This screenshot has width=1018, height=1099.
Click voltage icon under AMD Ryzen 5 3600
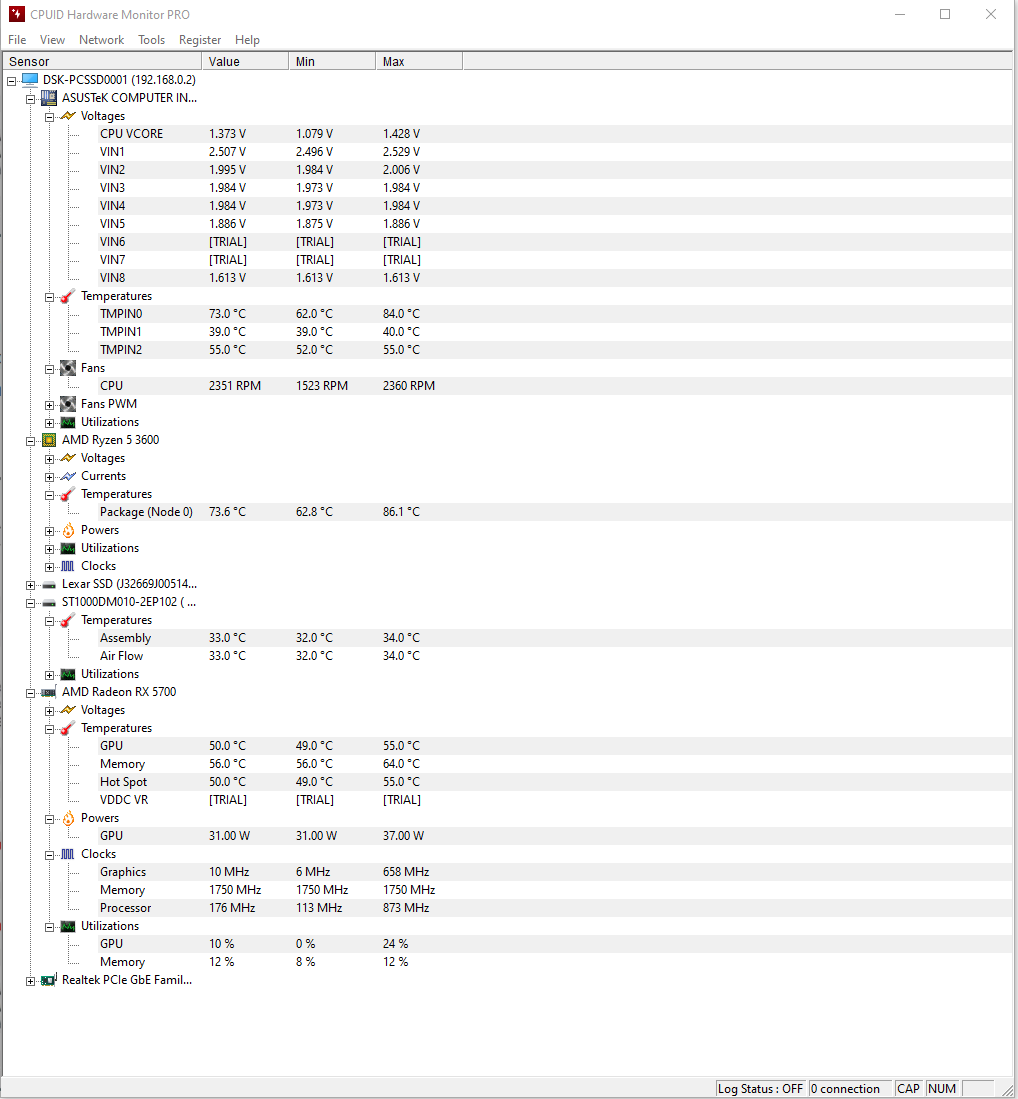tap(68, 458)
